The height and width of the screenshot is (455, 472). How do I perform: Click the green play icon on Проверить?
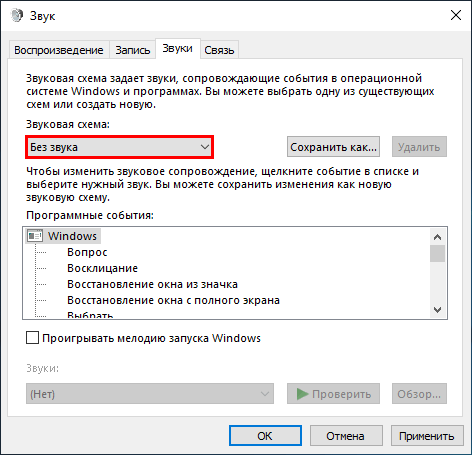click(302, 394)
